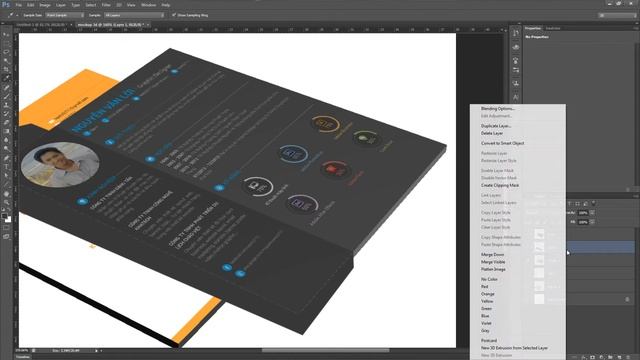The image size is (640, 360).
Task: Select the Line shape tool
Action: click(x=6, y=184)
